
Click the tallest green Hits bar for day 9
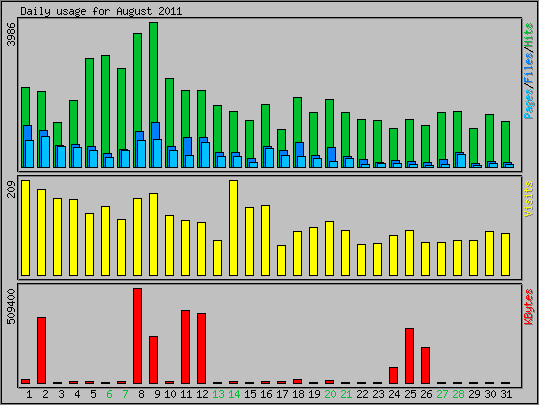coord(154,95)
